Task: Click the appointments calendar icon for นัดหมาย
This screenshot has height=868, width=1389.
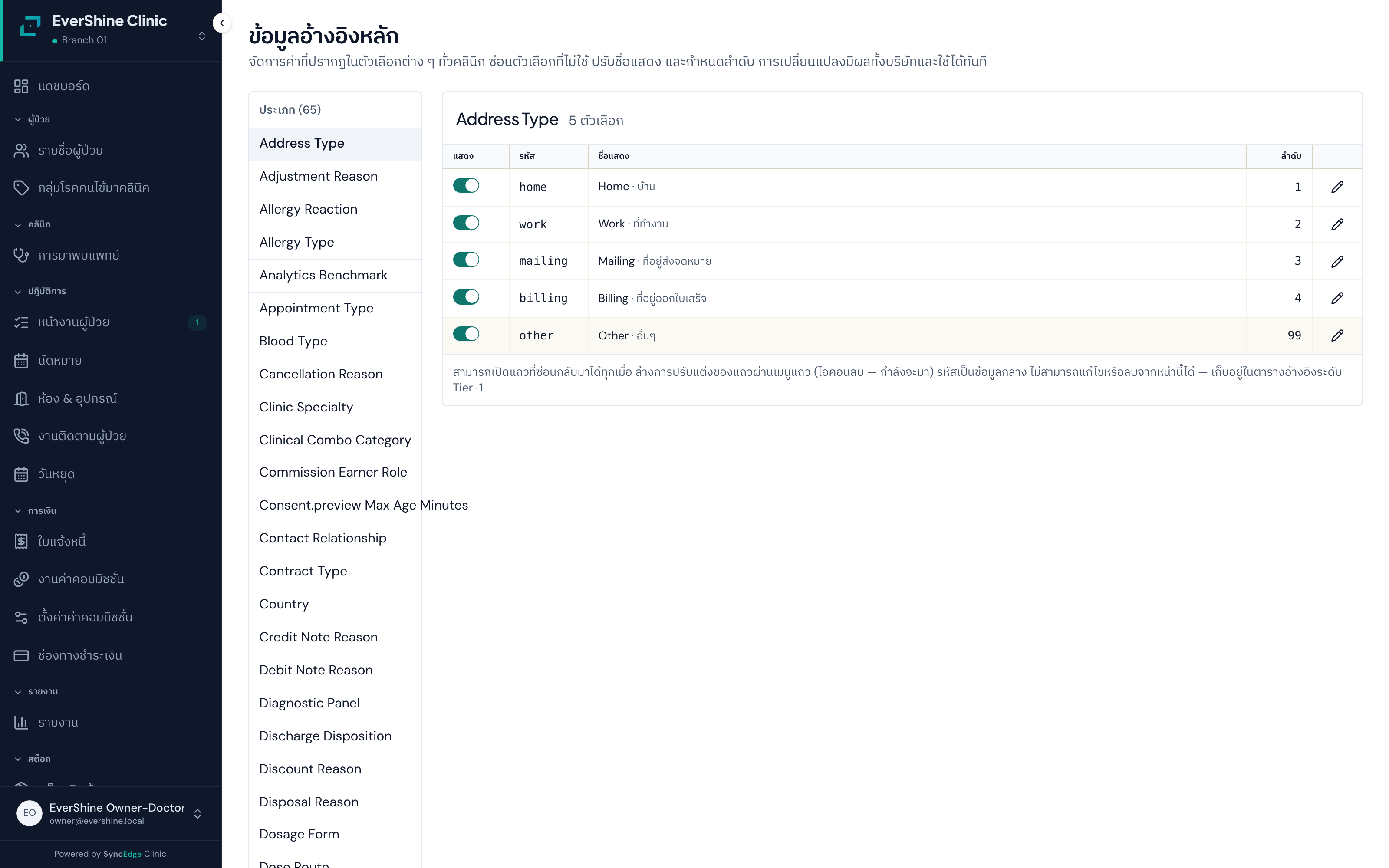Action: pos(21,361)
